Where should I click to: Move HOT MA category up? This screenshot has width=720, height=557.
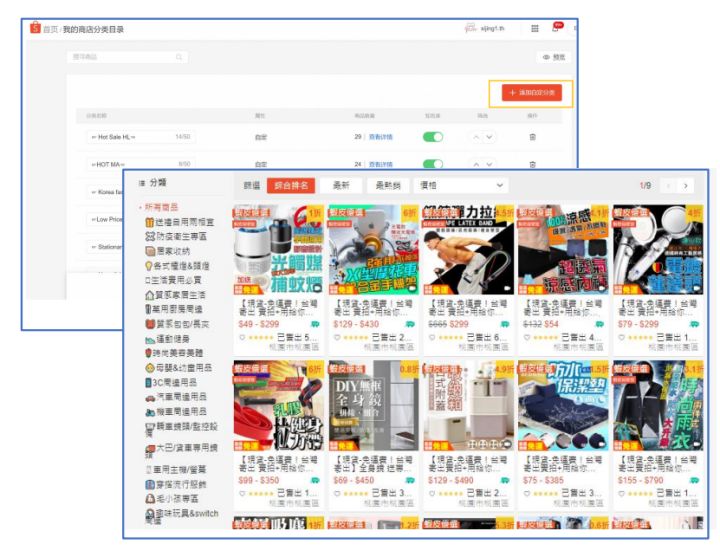point(476,164)
